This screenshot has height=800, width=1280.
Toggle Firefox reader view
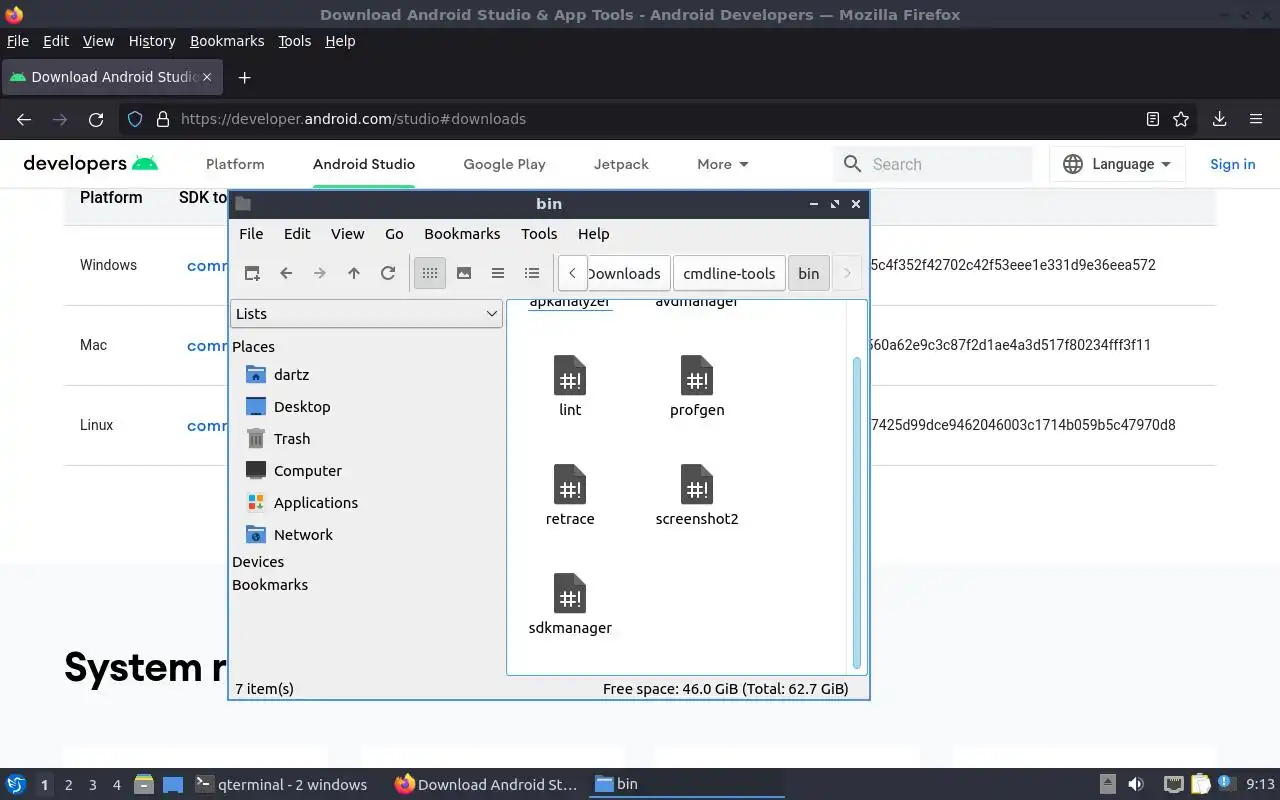(1153, 119)
